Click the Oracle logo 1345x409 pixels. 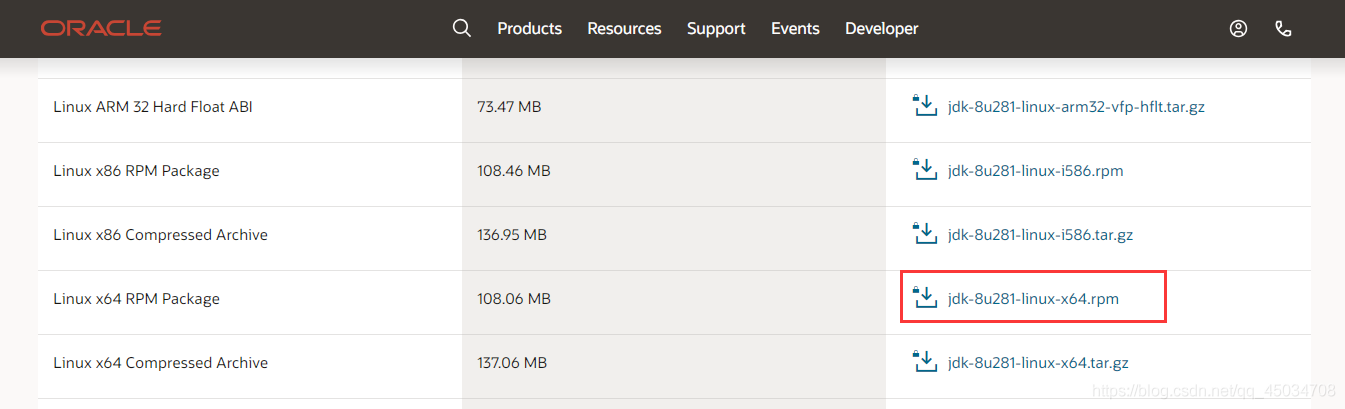101,28
